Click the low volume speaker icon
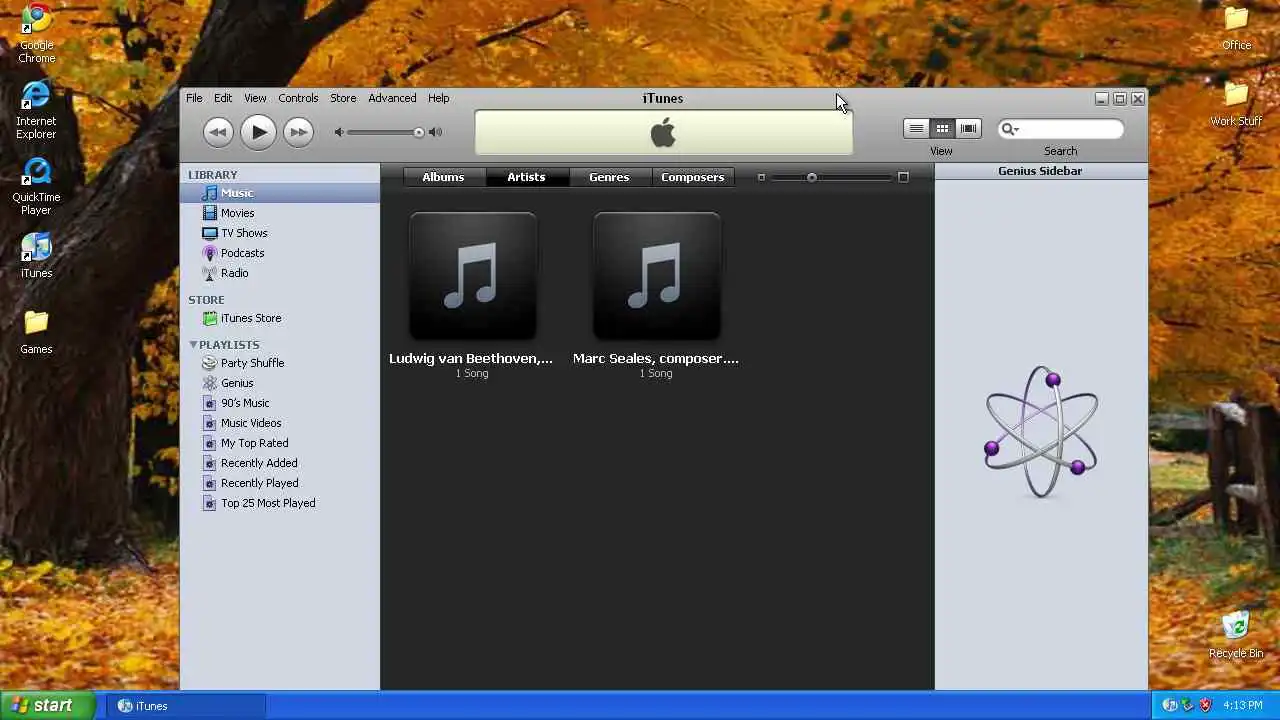The width and height of the screenshot is (1280, 720). tap(339, 132)
